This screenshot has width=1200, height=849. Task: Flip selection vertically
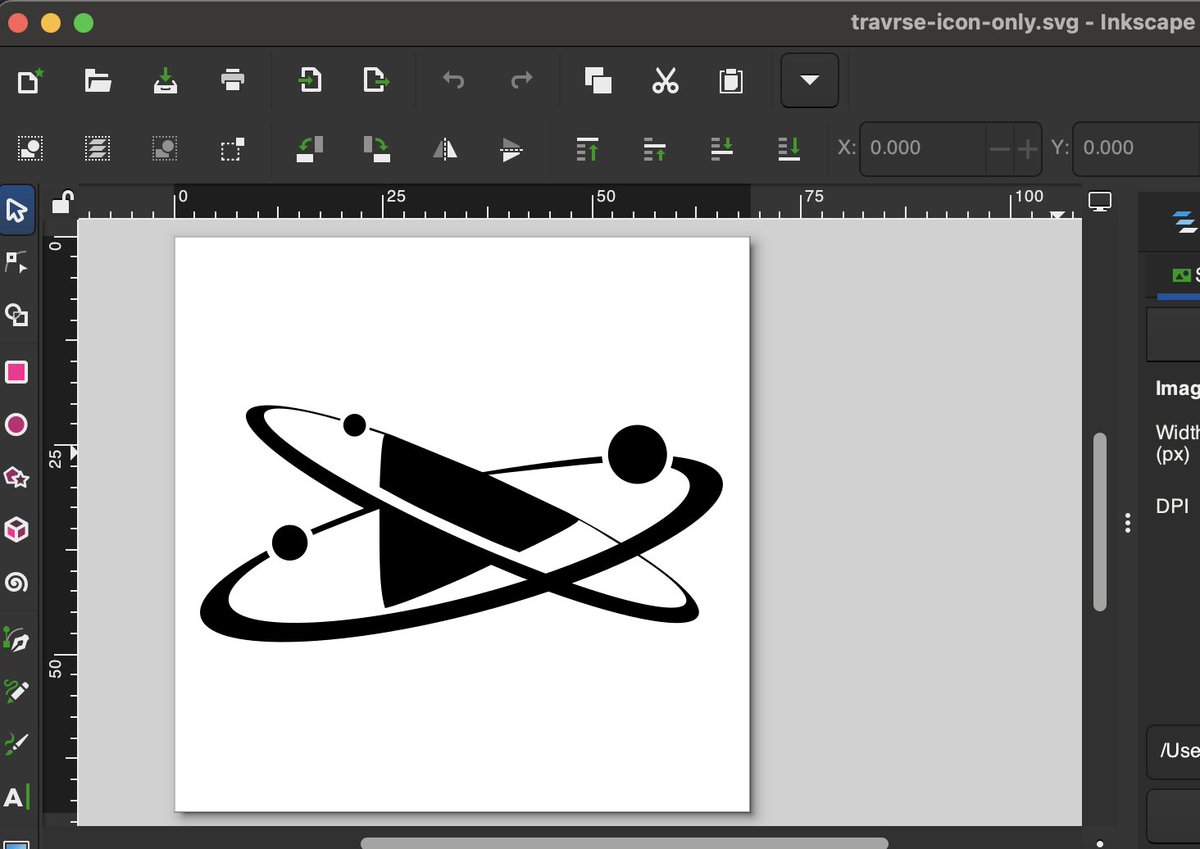pyautogui.click(x=511, y=149)
